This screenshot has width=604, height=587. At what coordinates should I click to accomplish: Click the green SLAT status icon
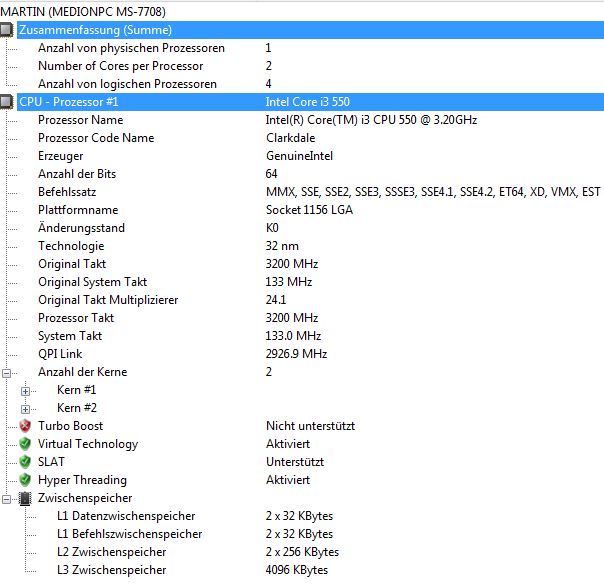pyautogui.click(x=26, y=462)
